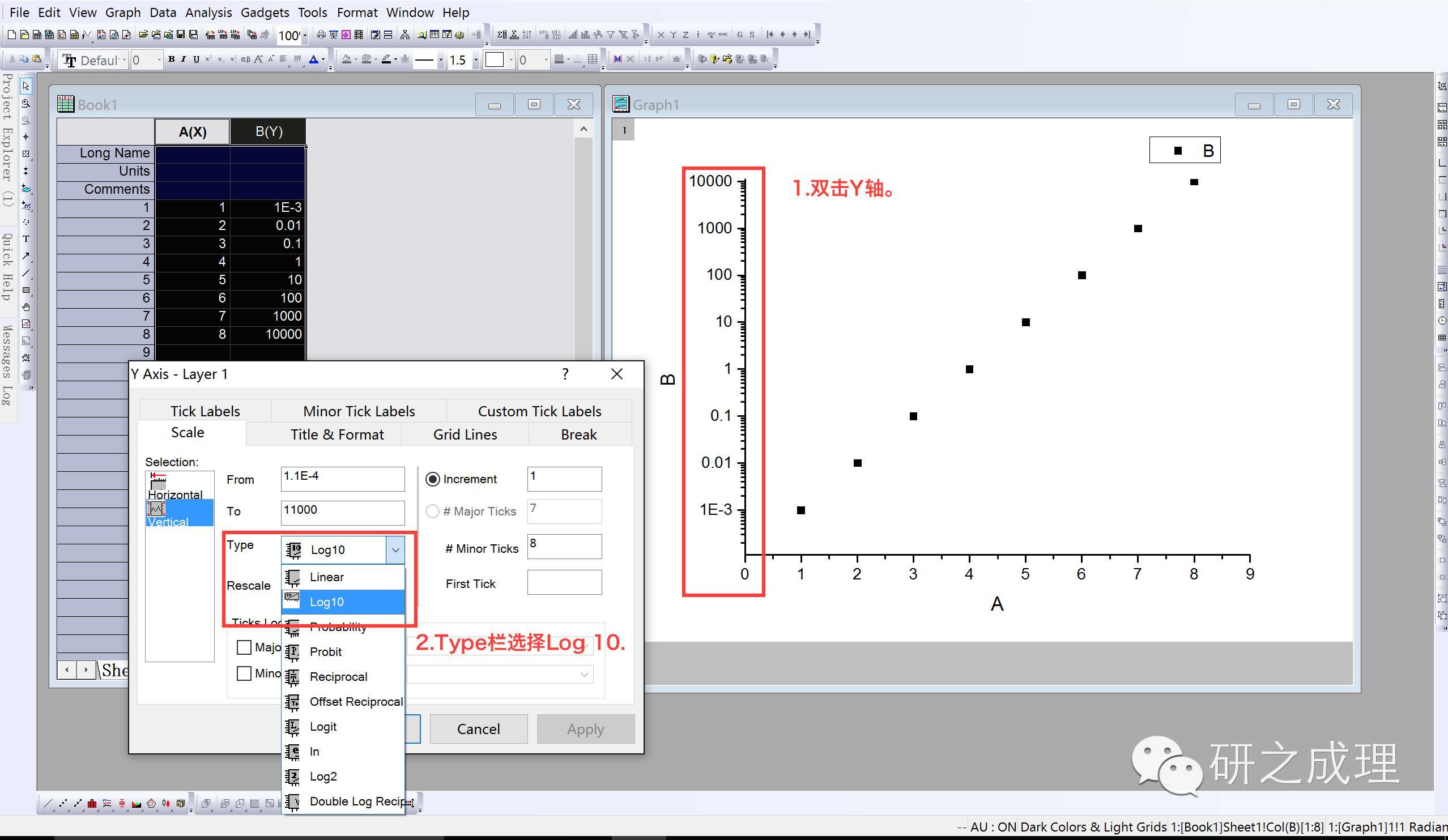Select Log10 from the Type dropdown
The image size is (1448, 840).
click(x=344, y=601)
